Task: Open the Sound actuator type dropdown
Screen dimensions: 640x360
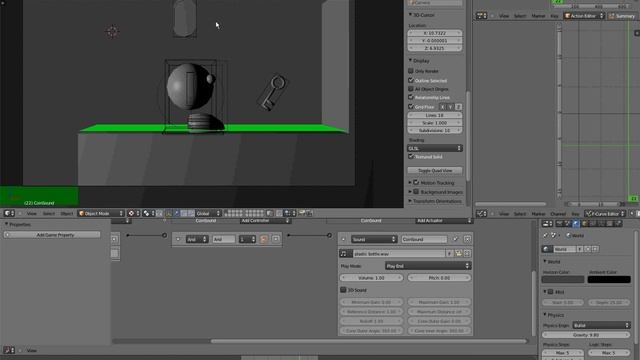Action: coord(374,239)
